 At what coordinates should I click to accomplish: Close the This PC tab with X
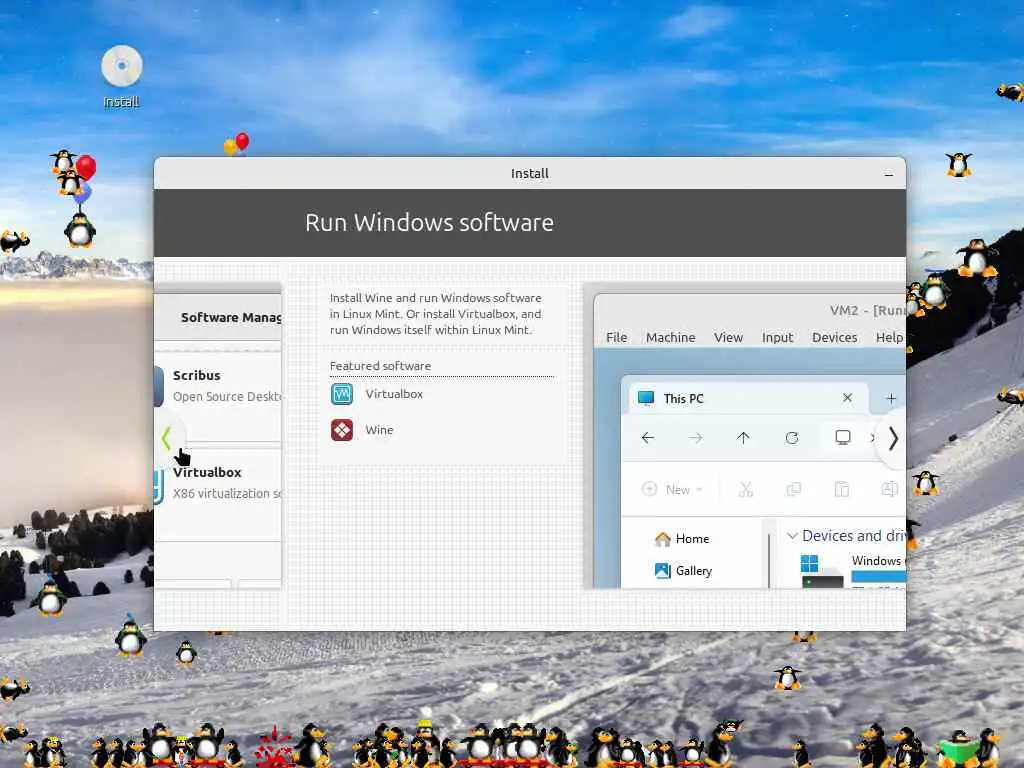[848, 398]
